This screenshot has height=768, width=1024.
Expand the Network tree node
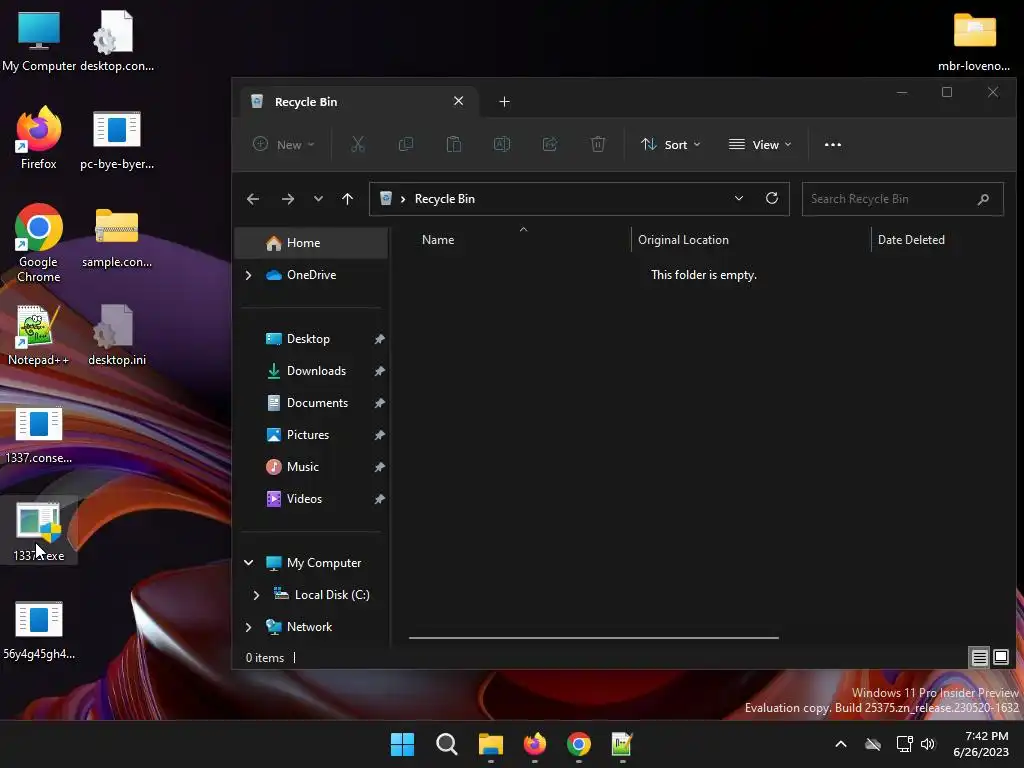[248, 627]
